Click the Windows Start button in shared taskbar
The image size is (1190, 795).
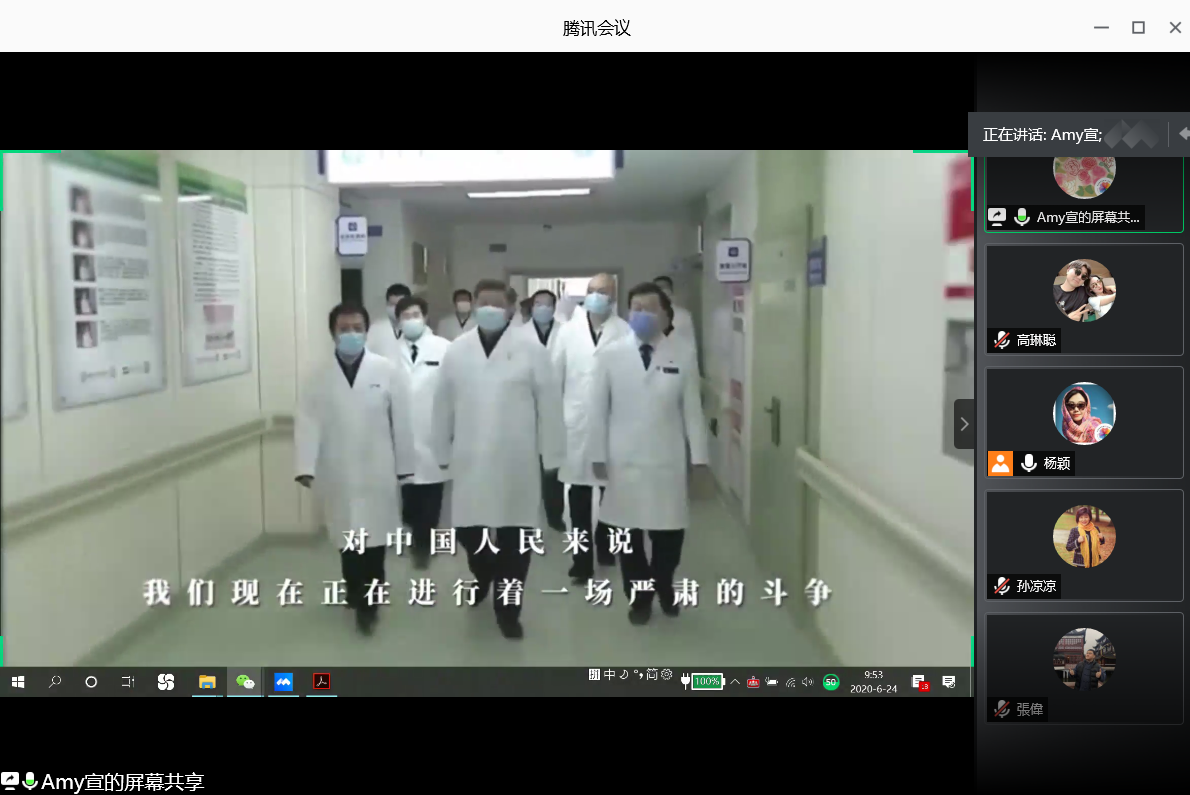tap(18, 682)
